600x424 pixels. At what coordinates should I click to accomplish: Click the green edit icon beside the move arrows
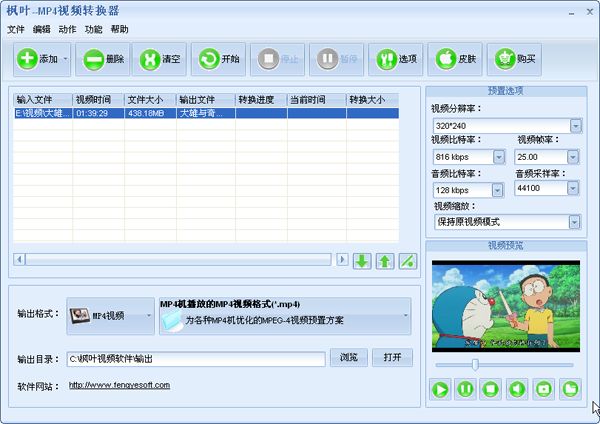click(408, 261)
